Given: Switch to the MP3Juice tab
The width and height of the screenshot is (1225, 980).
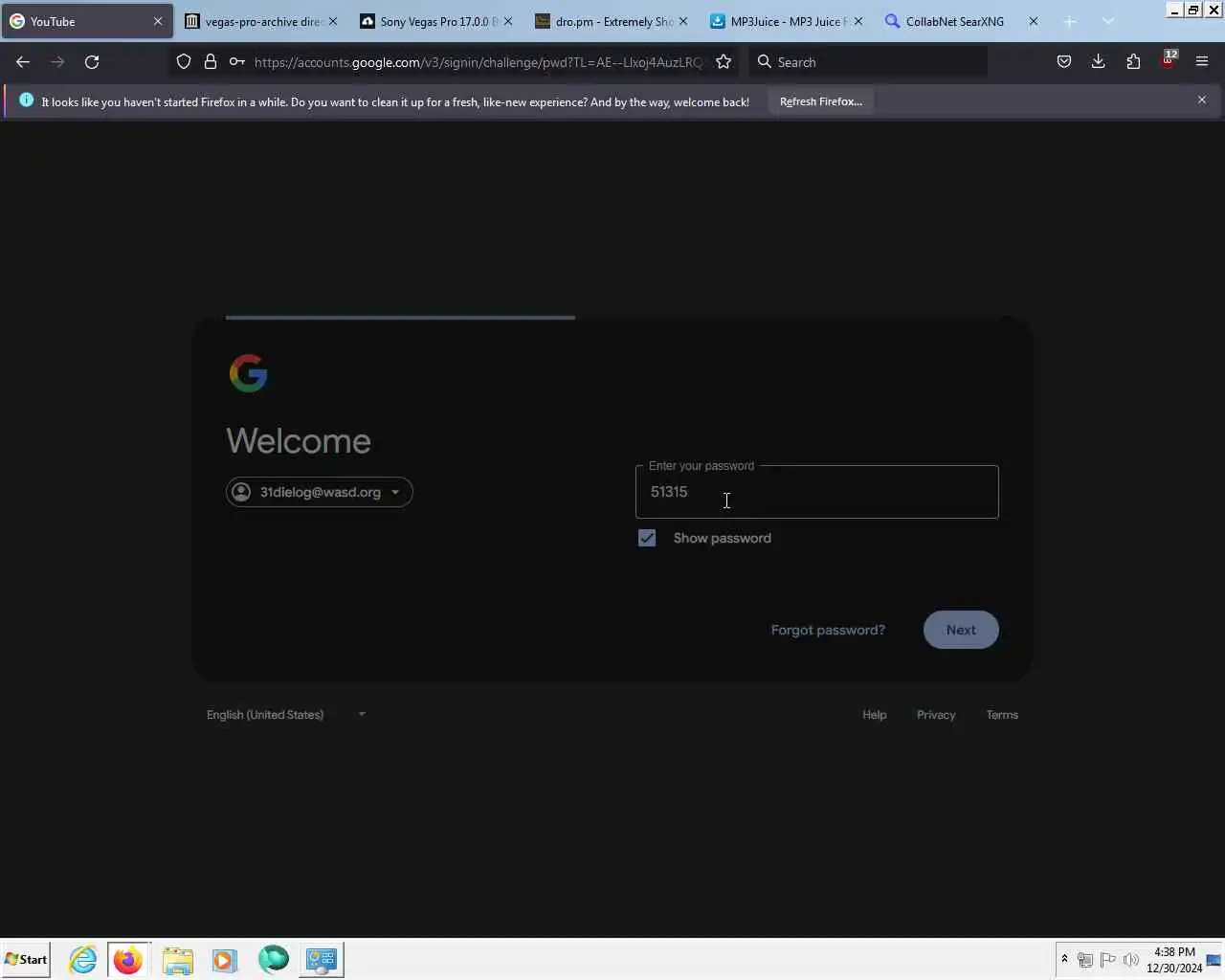Looking at the screenshot, I should click(787, 21).
